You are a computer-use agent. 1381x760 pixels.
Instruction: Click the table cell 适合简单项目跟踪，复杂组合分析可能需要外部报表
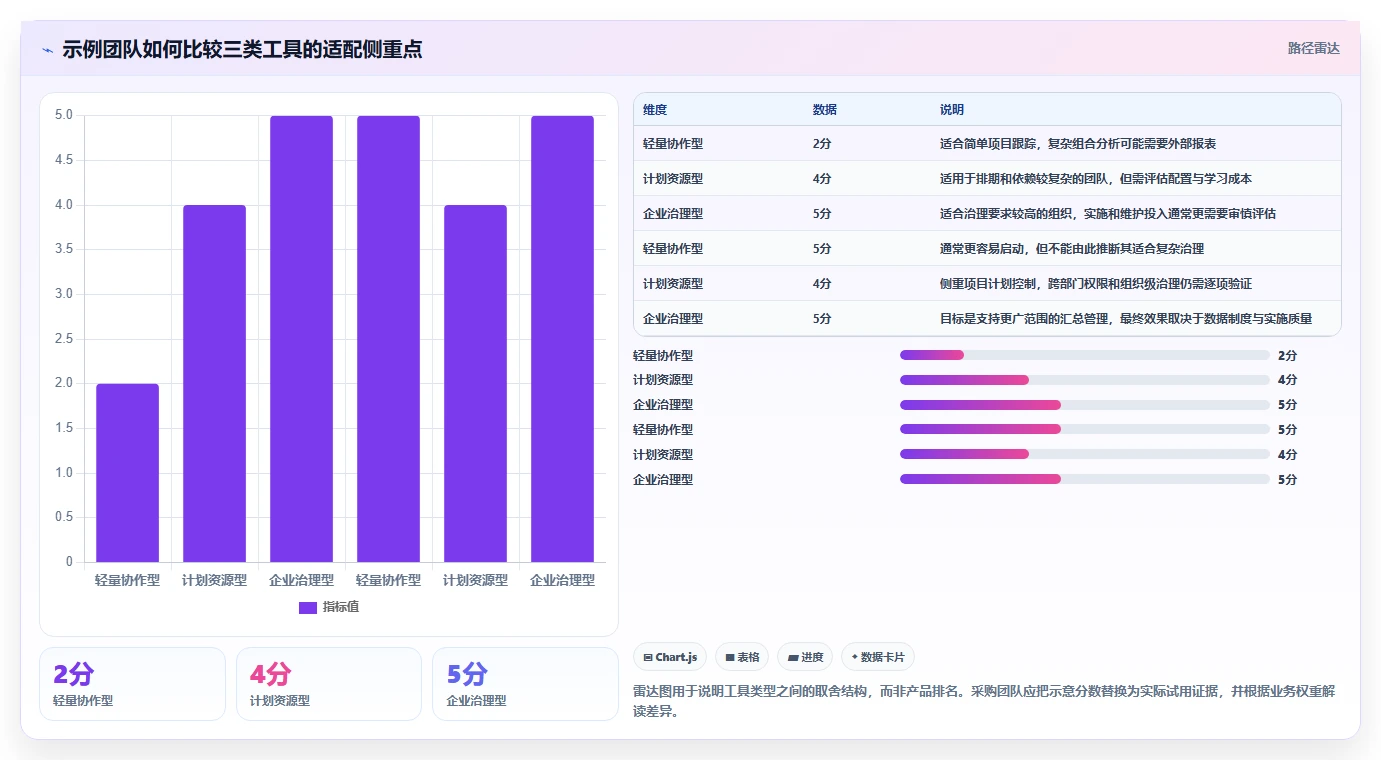tap(1078, 144)
